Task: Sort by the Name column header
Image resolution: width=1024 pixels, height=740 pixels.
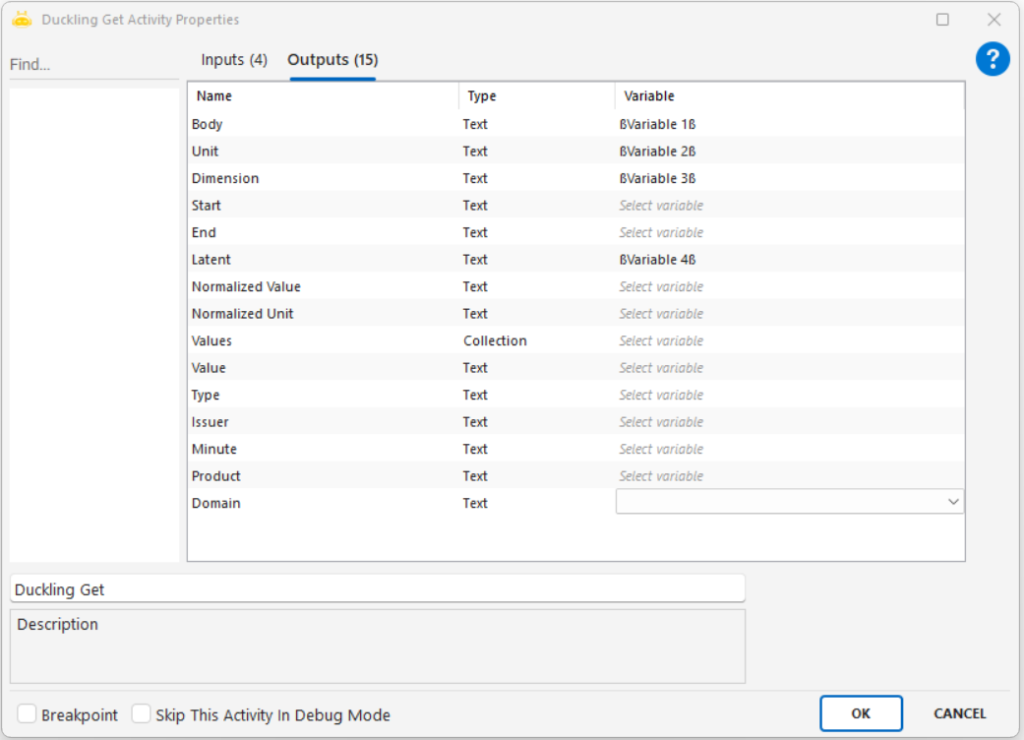Action: pyautogui.click(x=214, y=96)
